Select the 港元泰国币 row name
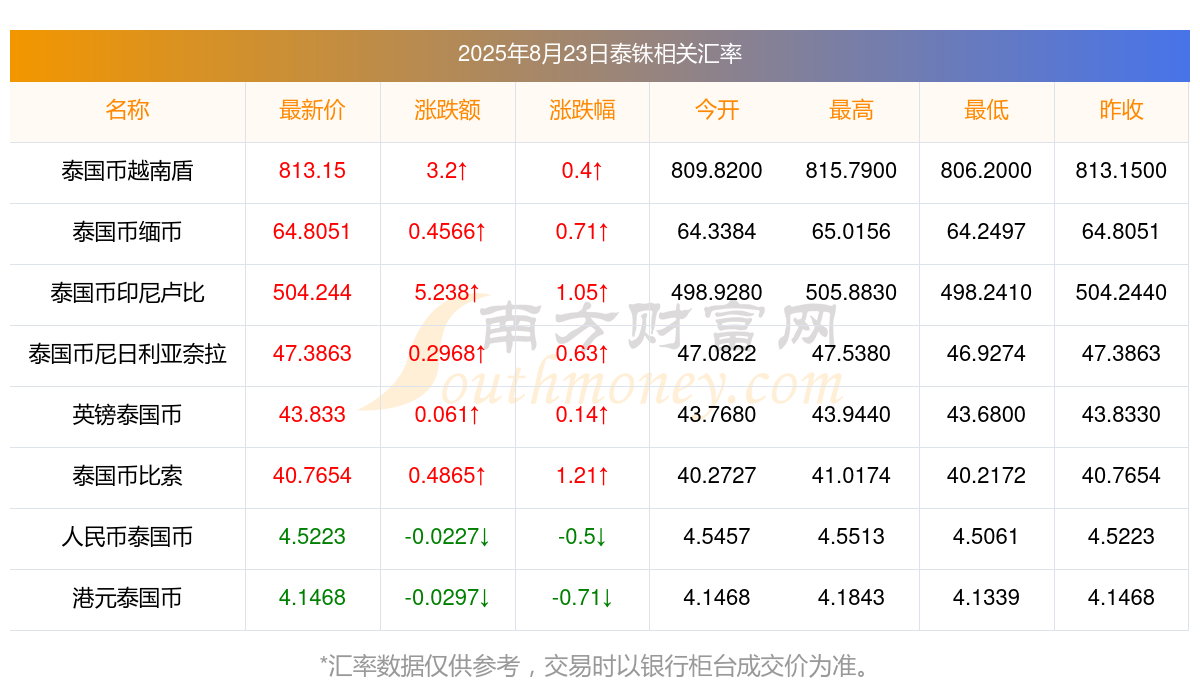The height and width of the screenshot is (698, 1200). pos(127,598)
